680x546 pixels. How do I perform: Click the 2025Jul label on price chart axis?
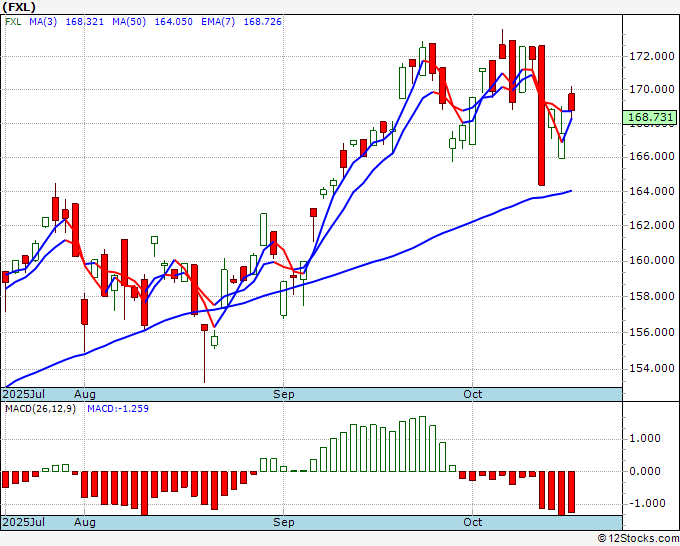(x=24, y=394)
